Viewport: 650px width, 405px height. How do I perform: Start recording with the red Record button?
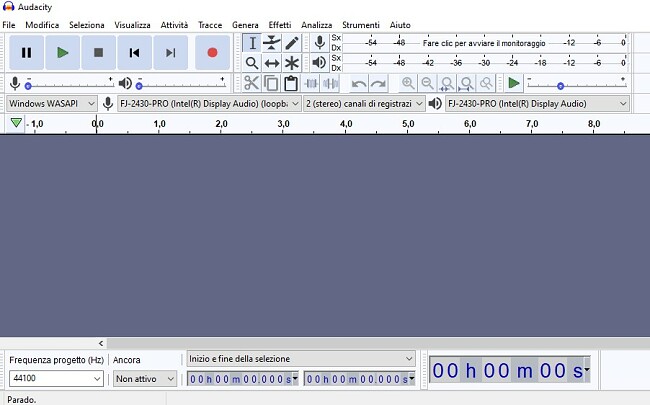(x=212, y=53)
